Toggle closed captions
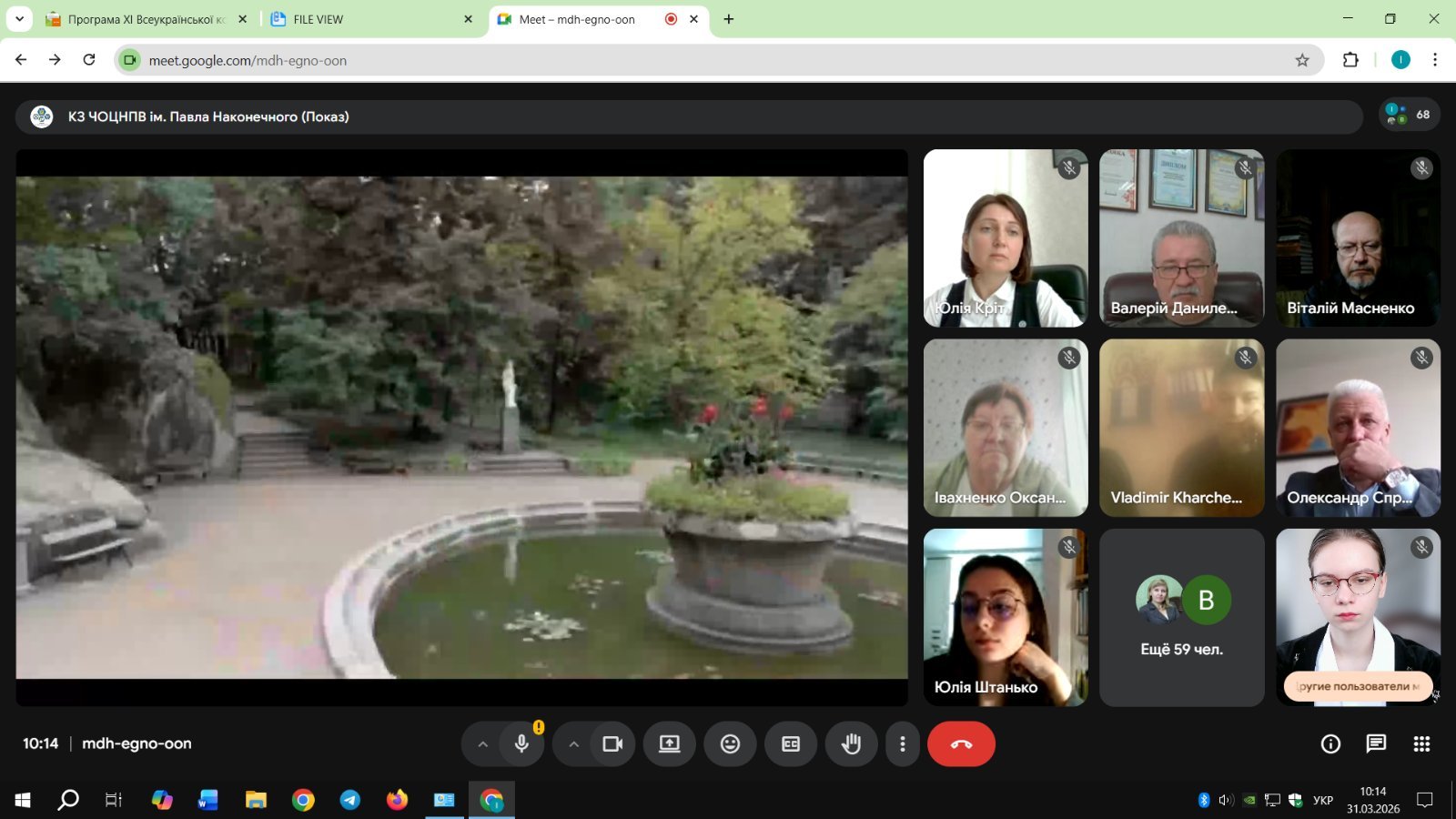The image size is (1456, 819). (x=791, y=744)
